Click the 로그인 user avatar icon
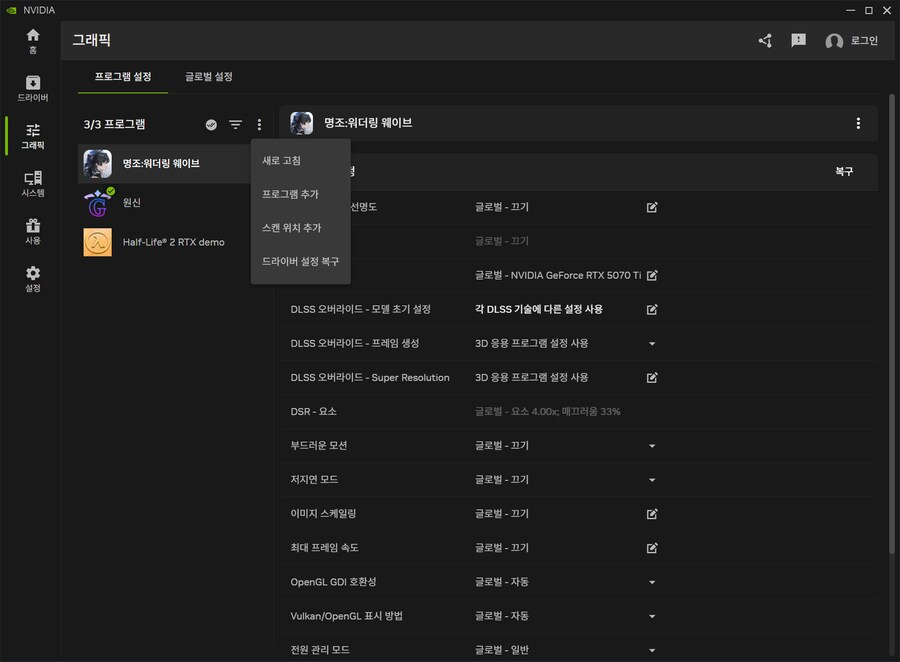Screen dimensions: 900x662 (834, 41)
